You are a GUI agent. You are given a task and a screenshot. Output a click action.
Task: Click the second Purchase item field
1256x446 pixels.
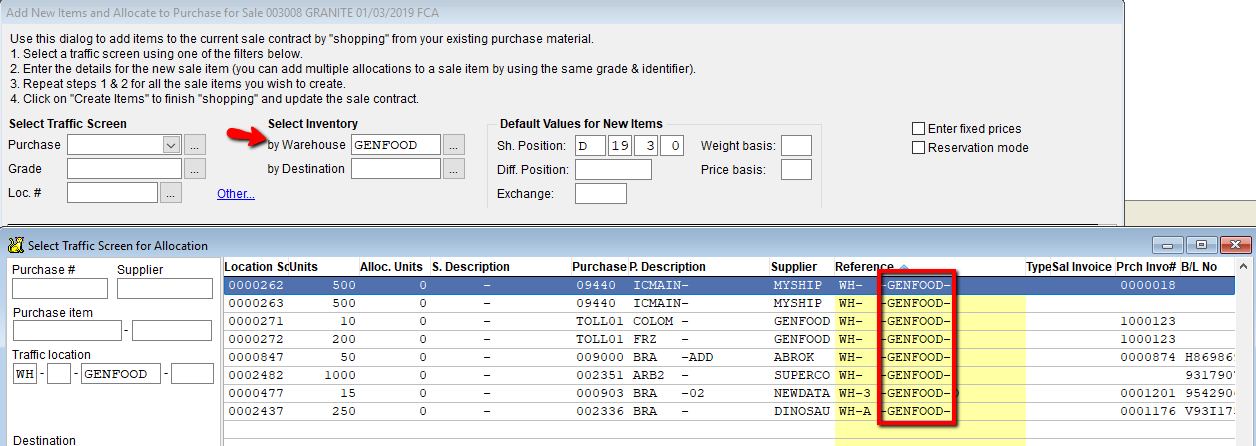pyautogui.click(x=173, y=331)
